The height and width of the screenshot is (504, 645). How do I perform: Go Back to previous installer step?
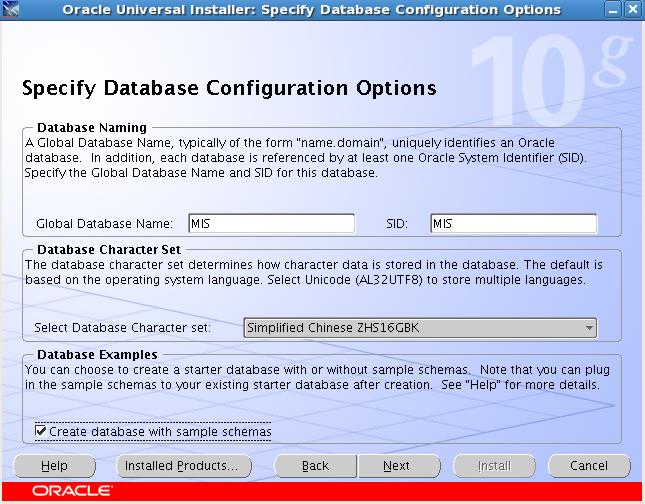[316, 466]
